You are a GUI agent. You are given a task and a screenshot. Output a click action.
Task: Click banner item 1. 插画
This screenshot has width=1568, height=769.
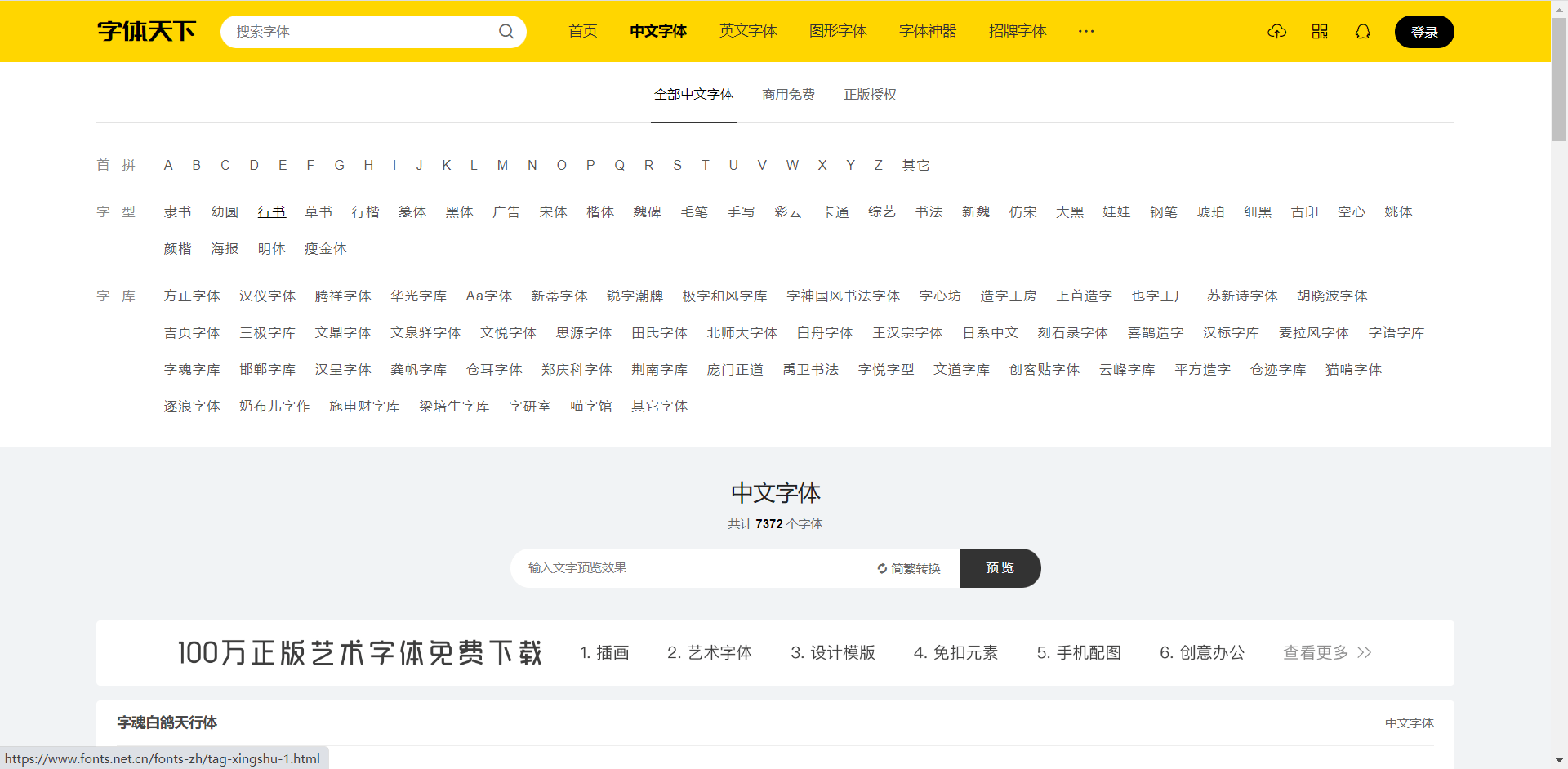click(x=604, y=652)
